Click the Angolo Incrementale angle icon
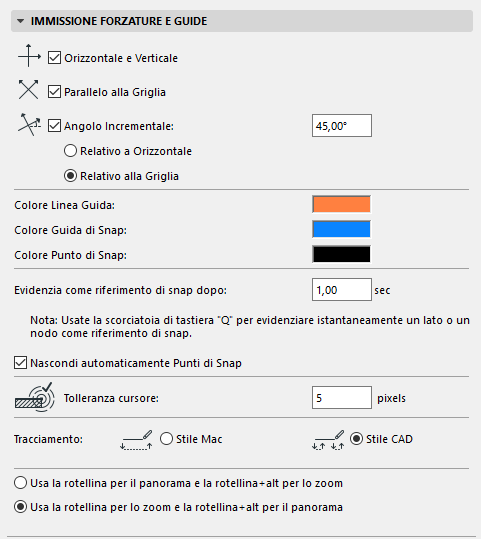Image resolution: width=481 pixels, height=539 pixels. click(29, 124)
